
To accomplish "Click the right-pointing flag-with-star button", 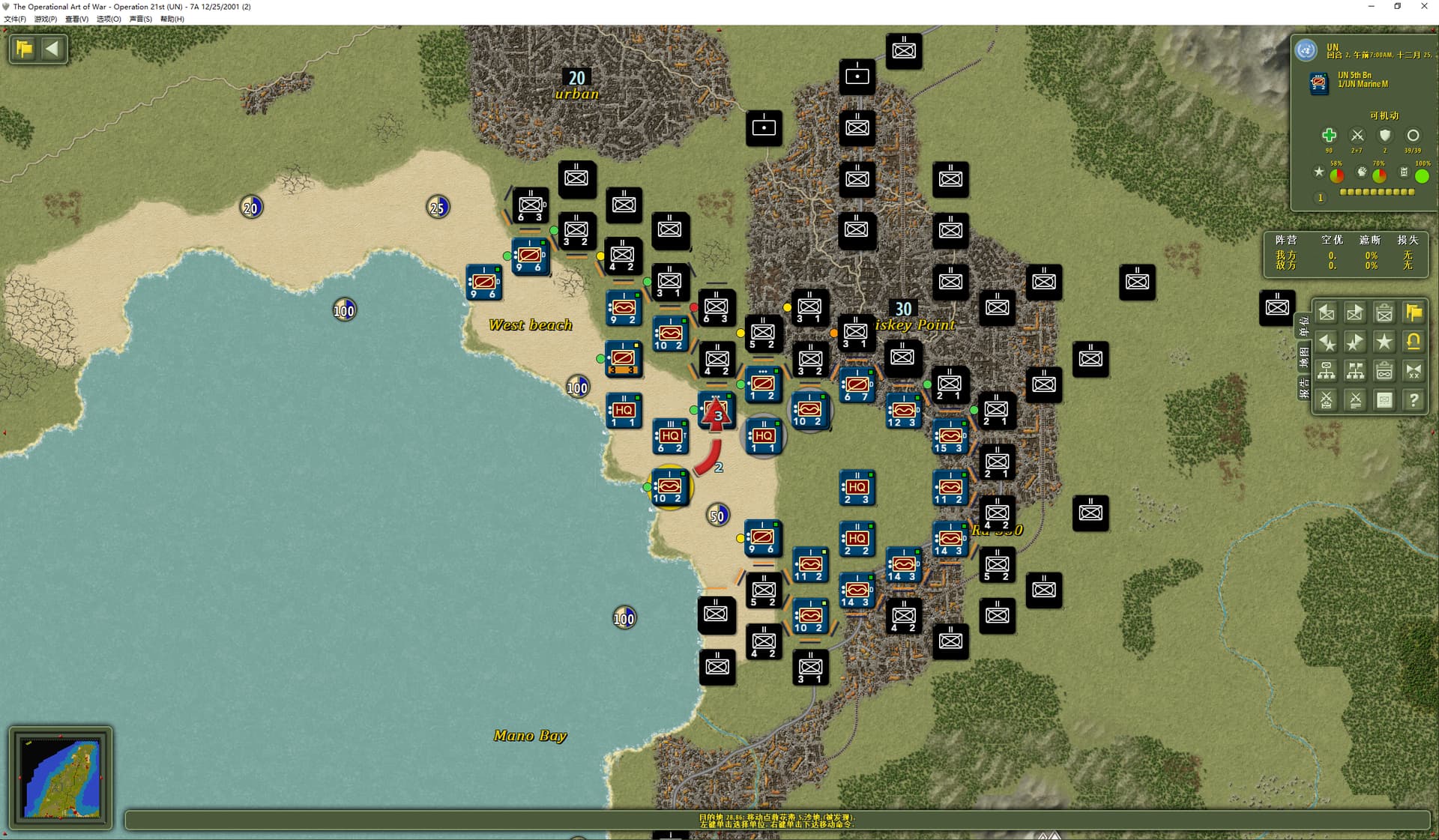I will pos(1355,342).
